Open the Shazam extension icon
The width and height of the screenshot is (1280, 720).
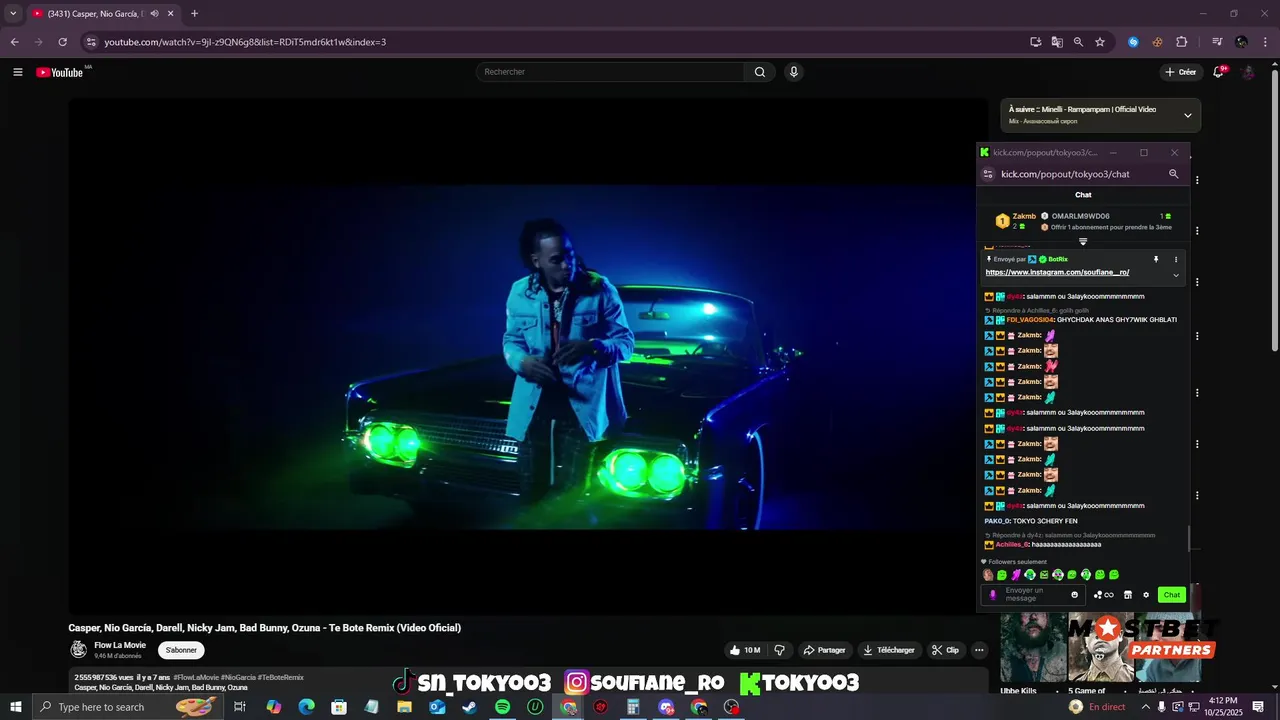pos(1133,42)
